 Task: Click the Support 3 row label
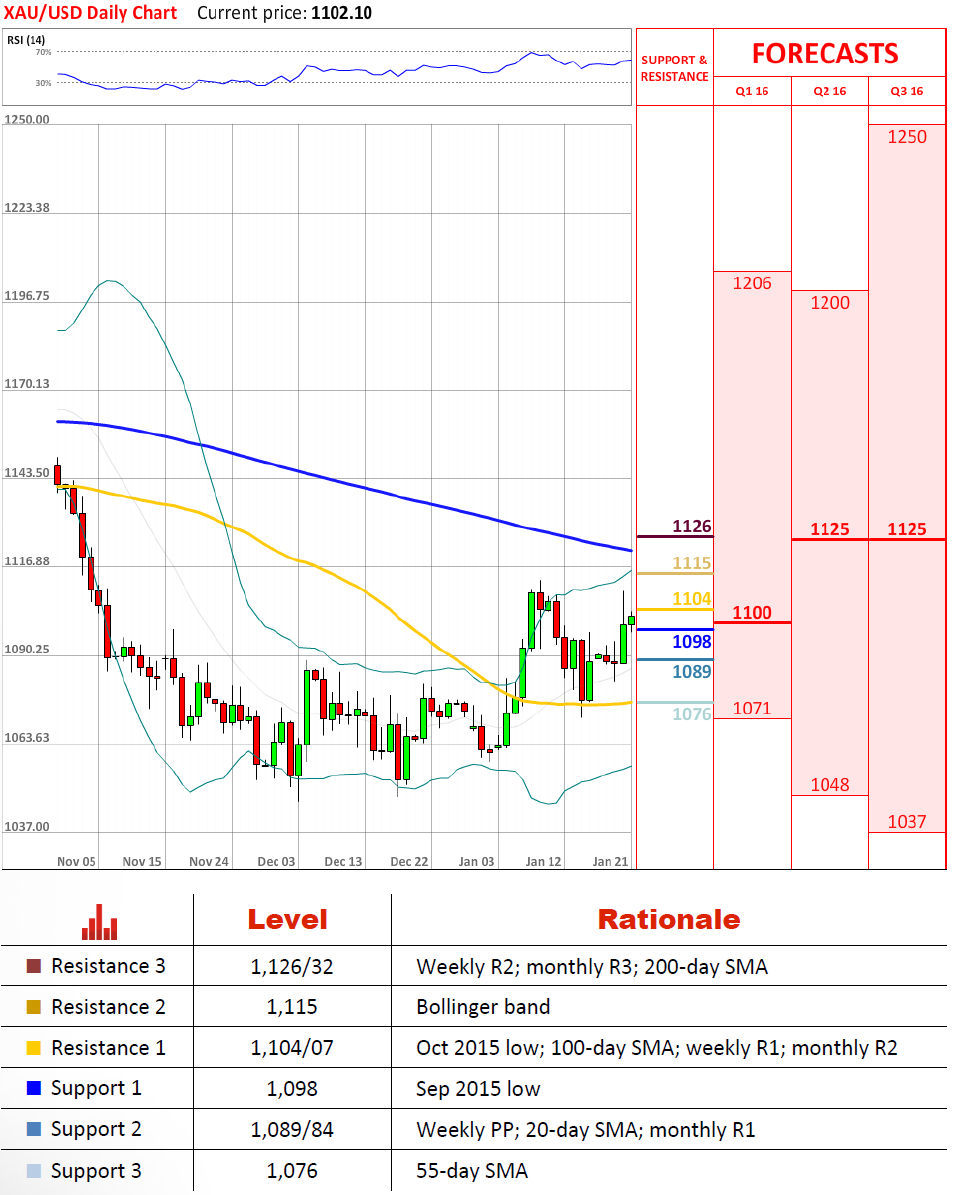[x=96, y=1171]
